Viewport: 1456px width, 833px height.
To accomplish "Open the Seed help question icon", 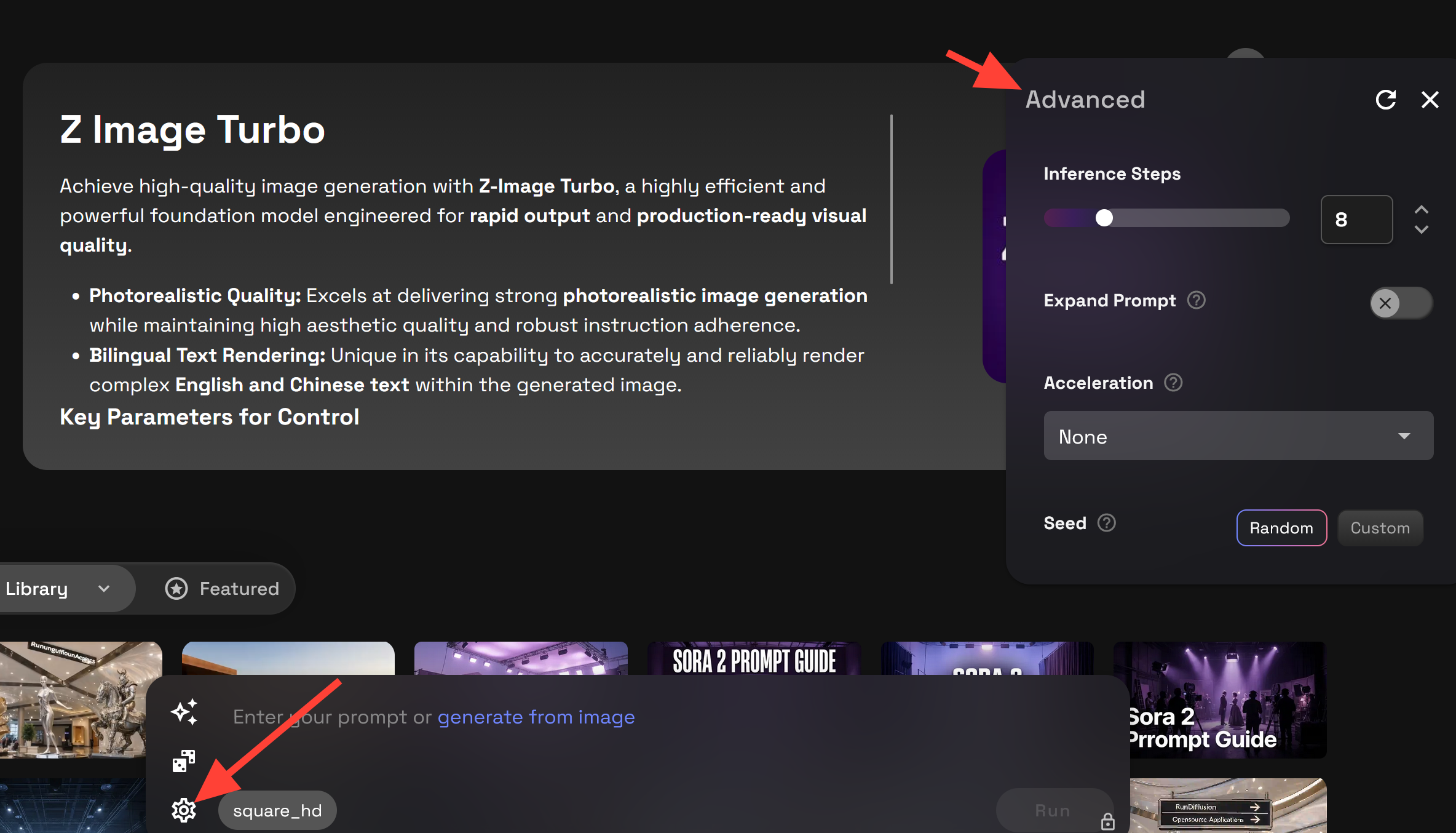I will coord(1107,523).
